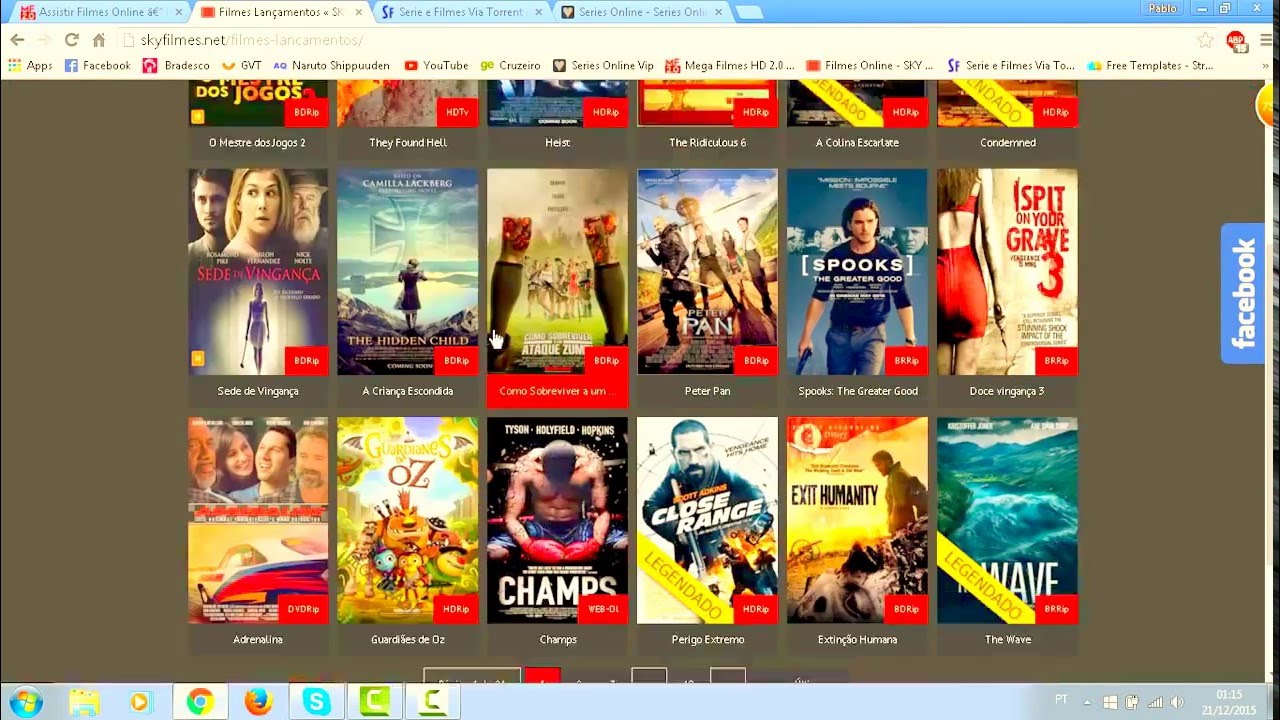Click the A Colina Escarlate title link
This screenshot has height=720, width=1280.
coord(857,142)
